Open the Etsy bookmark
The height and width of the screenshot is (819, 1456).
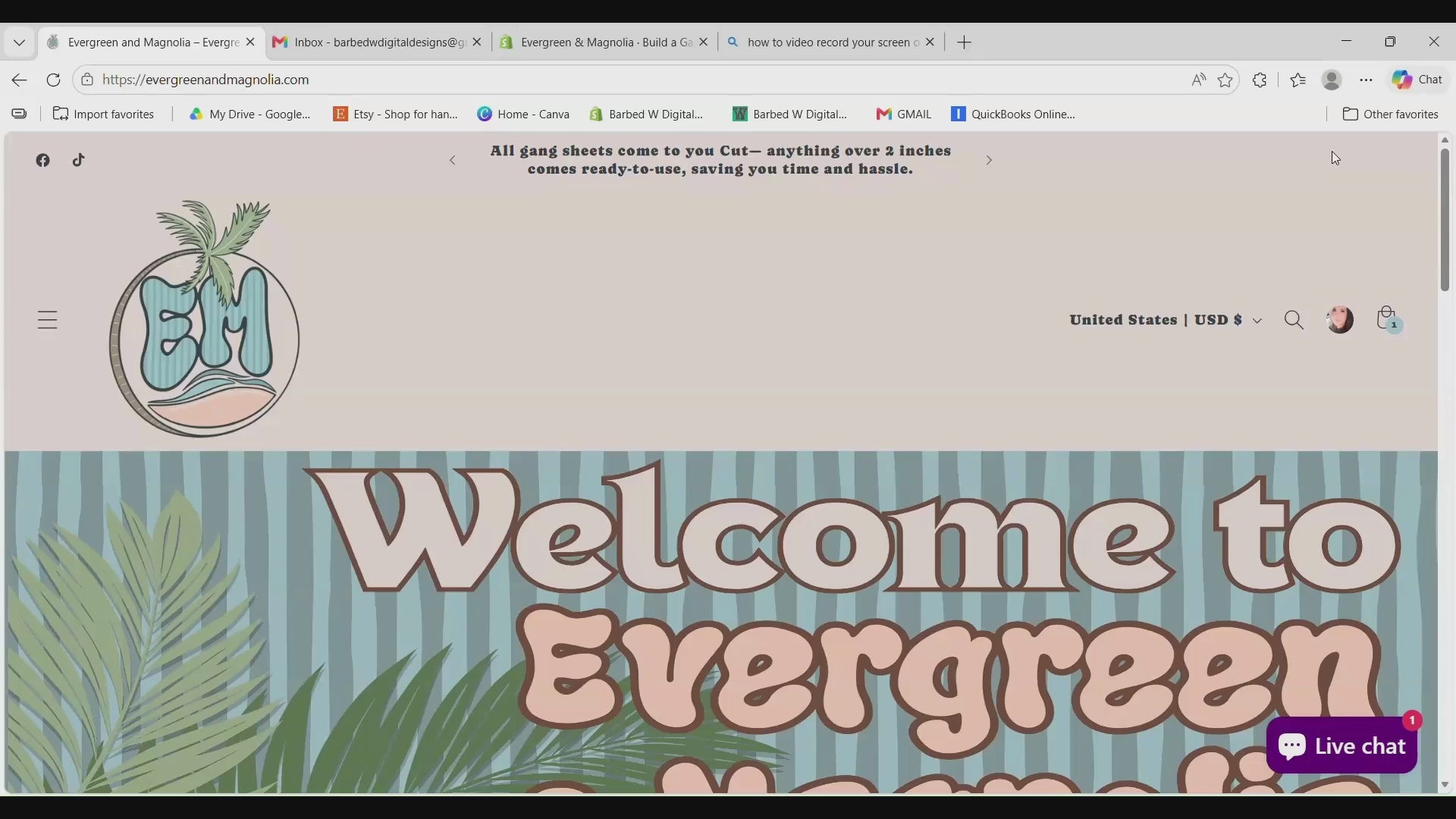396,115
